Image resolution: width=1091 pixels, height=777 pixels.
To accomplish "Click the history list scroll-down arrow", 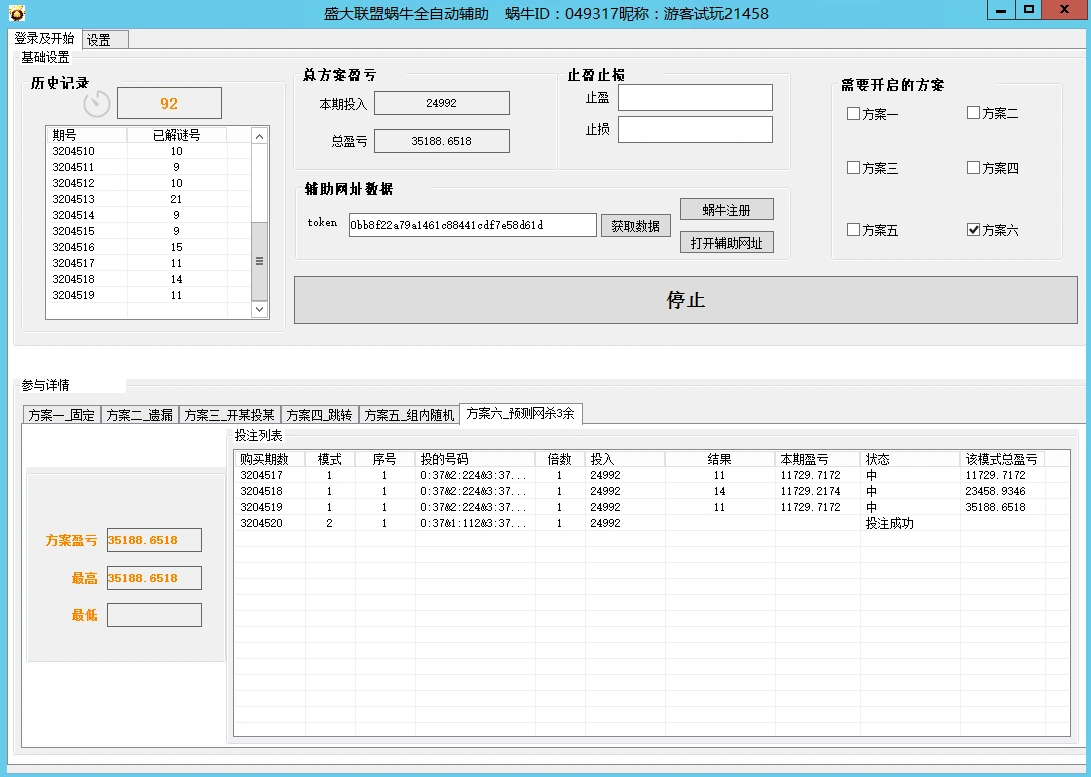I will pyautogui.click(x=260, y=310).
